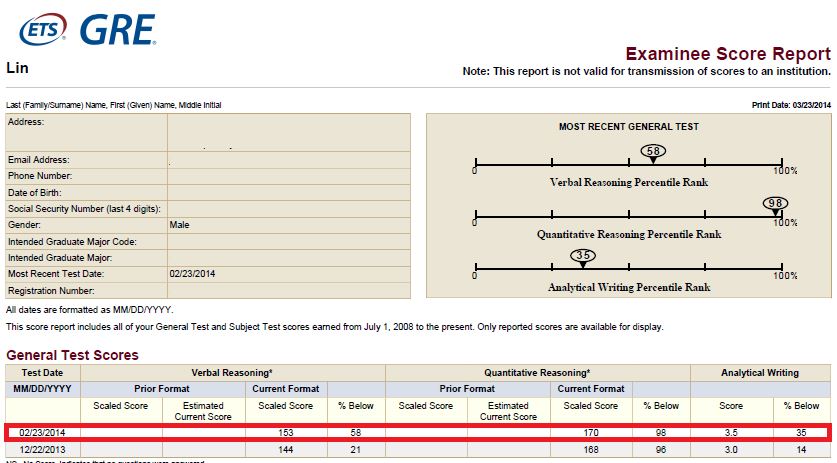Click the Address label
Screen dimensions: 837x463
26,122
